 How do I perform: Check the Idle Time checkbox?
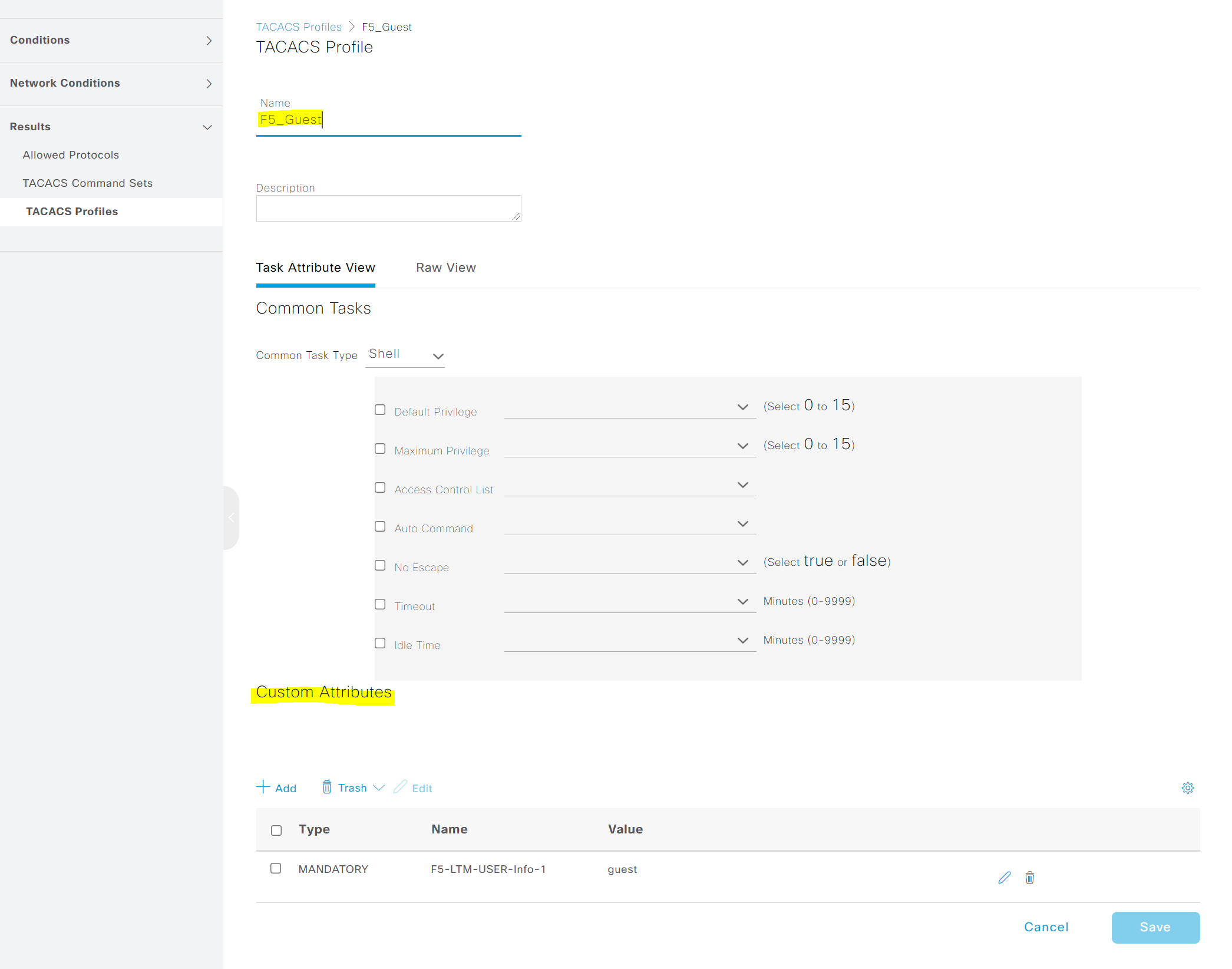pyautogui.click(x=380, y=643)
